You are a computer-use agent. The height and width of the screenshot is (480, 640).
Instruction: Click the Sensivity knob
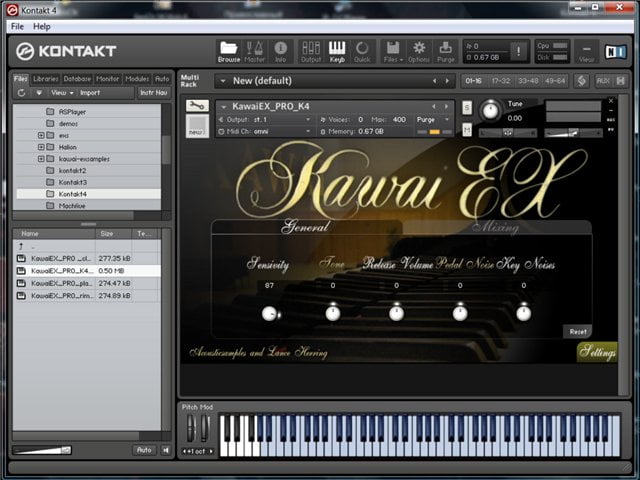pyautogui.click(x=269, y=313)
